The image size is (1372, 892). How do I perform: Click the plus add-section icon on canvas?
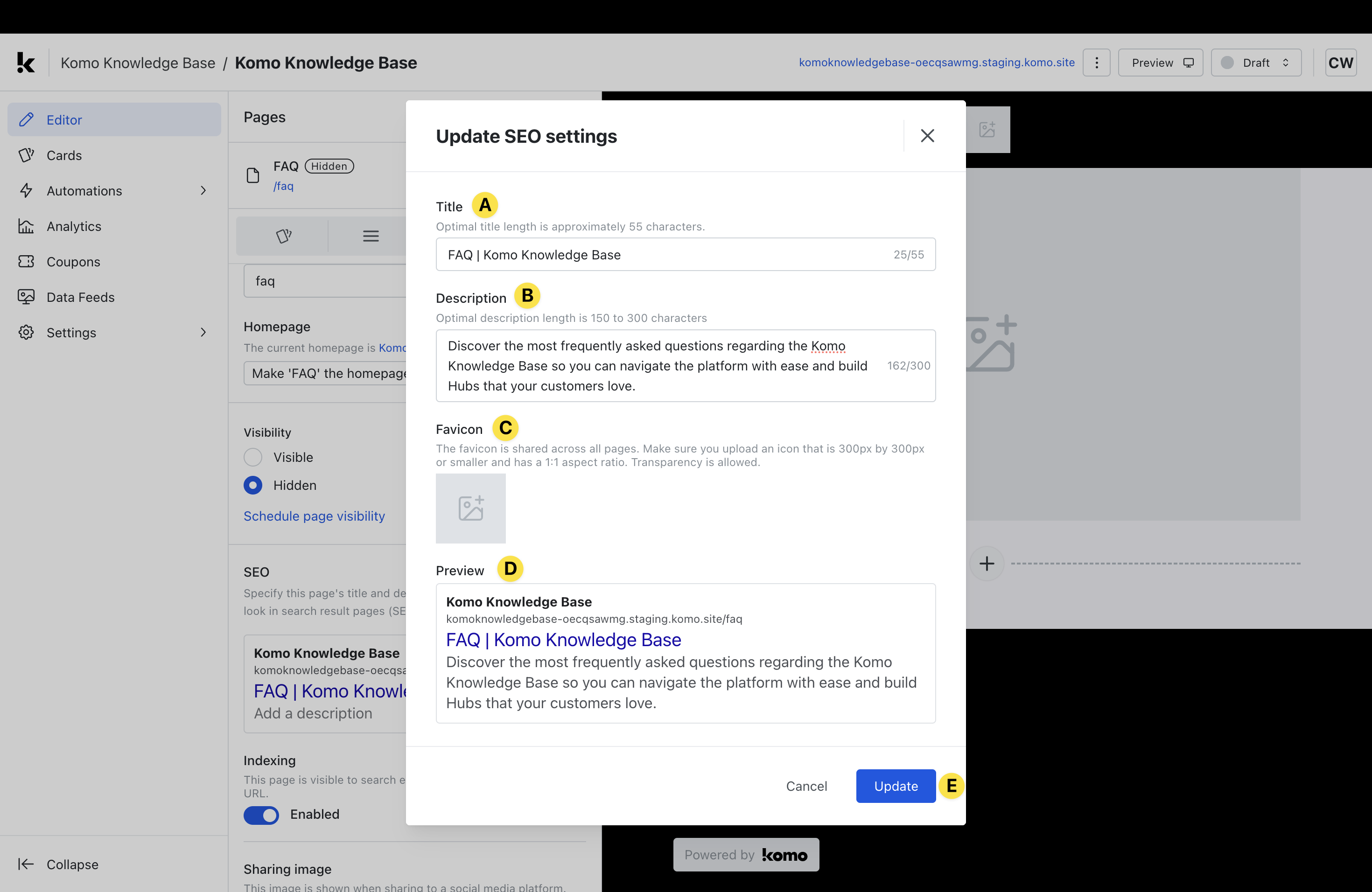(x=987, y=563)
